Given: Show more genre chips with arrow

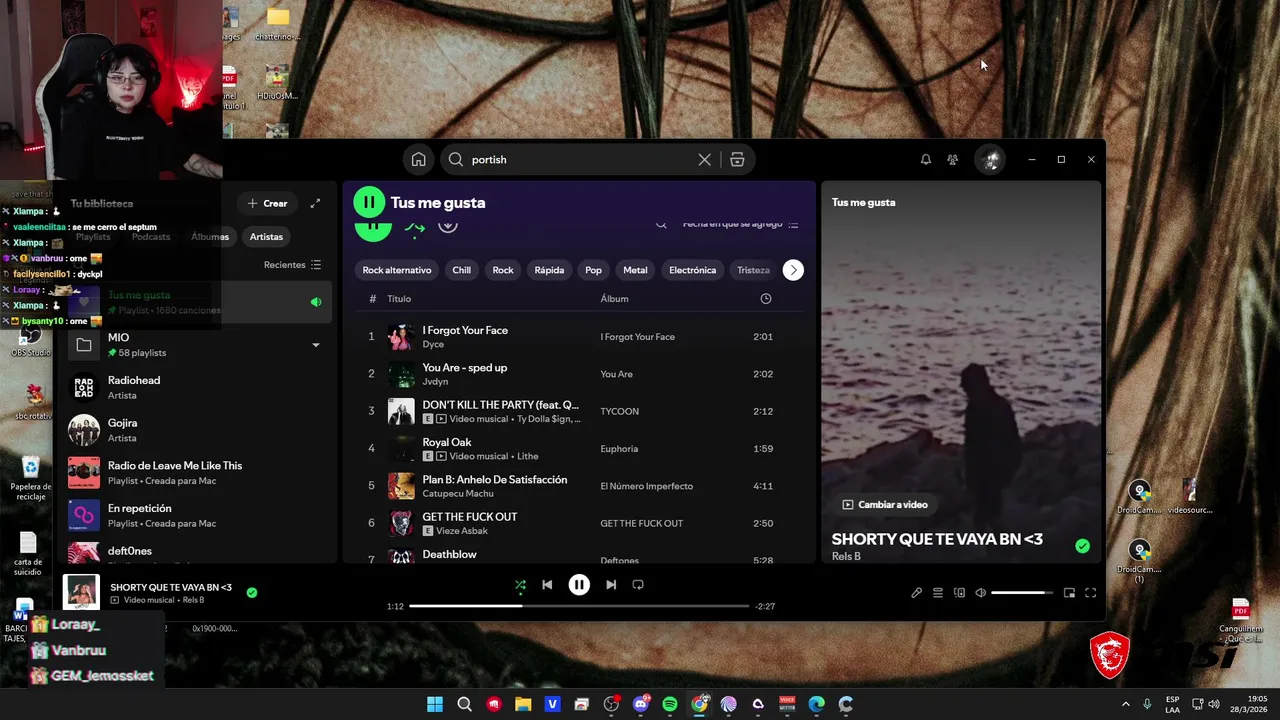Looking at the screenshot, I should (793, 270).
